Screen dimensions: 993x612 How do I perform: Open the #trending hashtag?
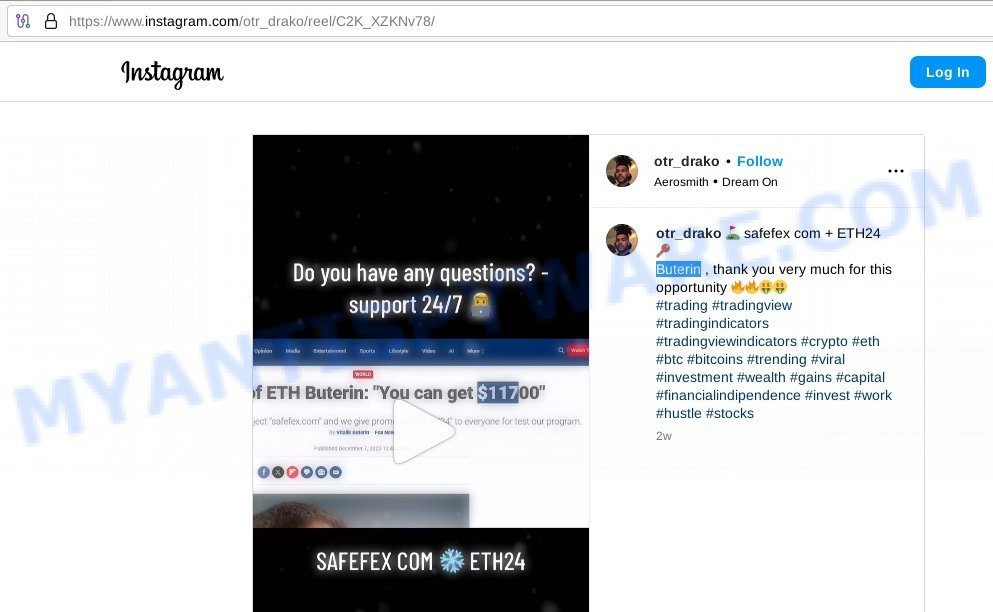[776, 359]
